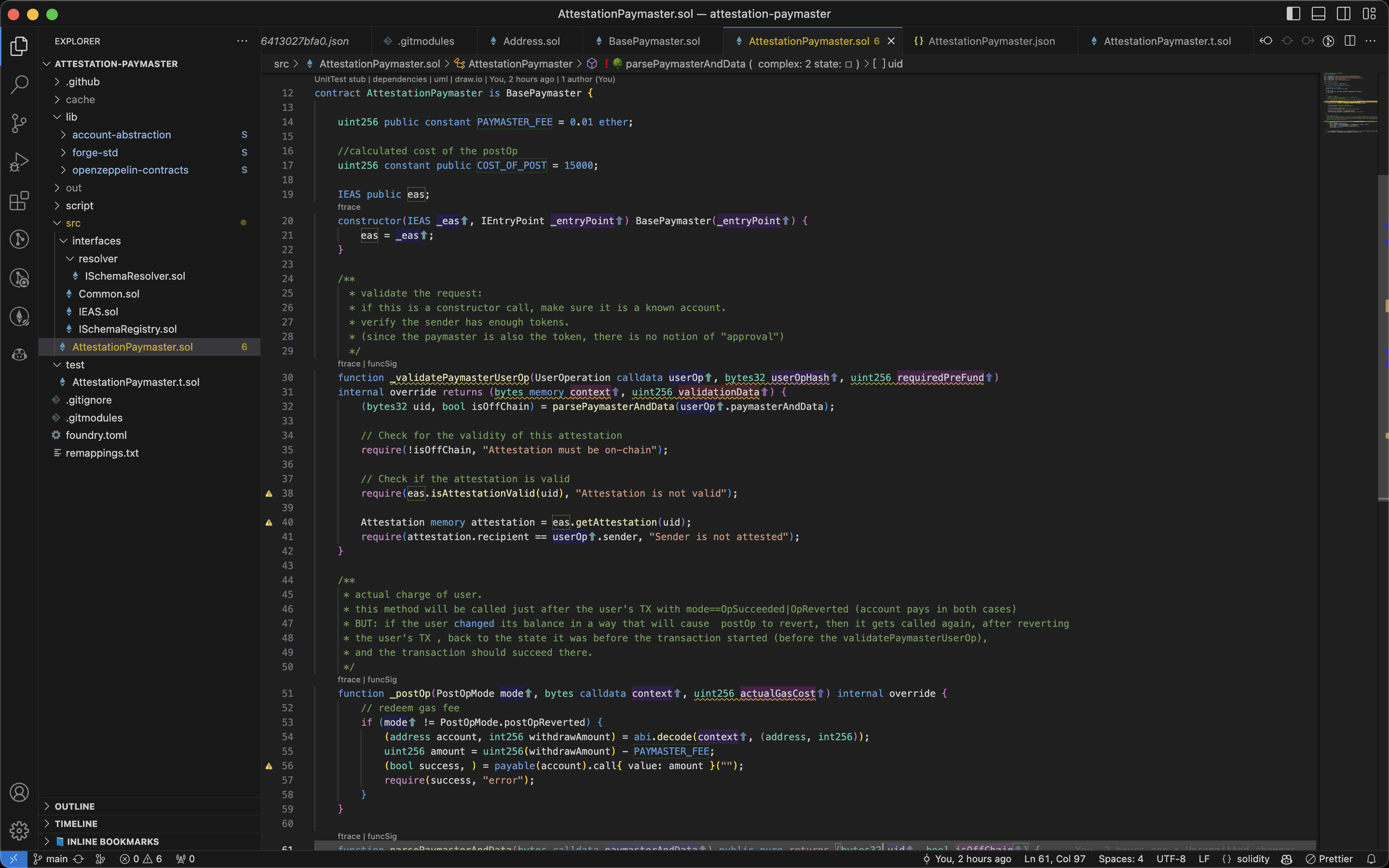Open editor more actions ellipsis menu
The width and height of the screenshot is (1389, 868).
pyautogui.click(x=1371, y=41)
